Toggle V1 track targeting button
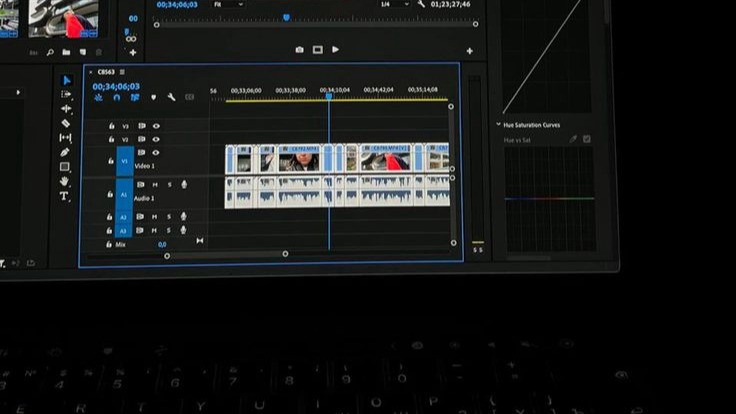Screen dimensions: 736x414 (124, 161)
